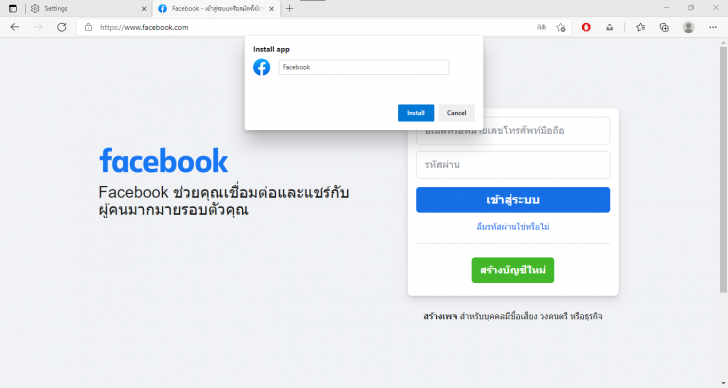Edit the app name field in Install app
The width and height of the screenshot is (728, 388).
click(x=364, y=67)
